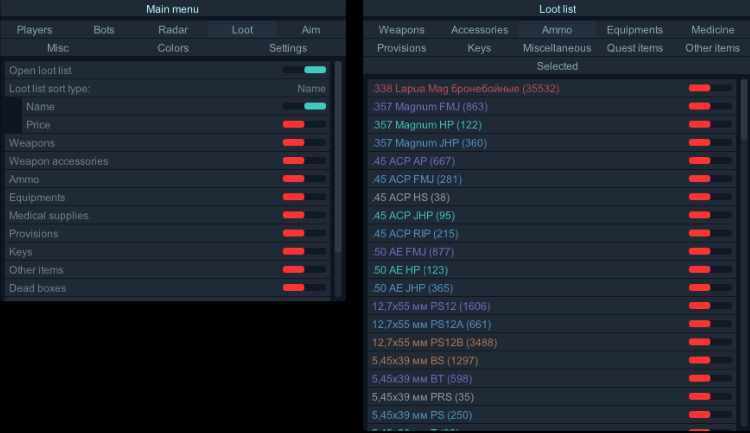Disable the Open loot list toggle

tap(304, 70)
